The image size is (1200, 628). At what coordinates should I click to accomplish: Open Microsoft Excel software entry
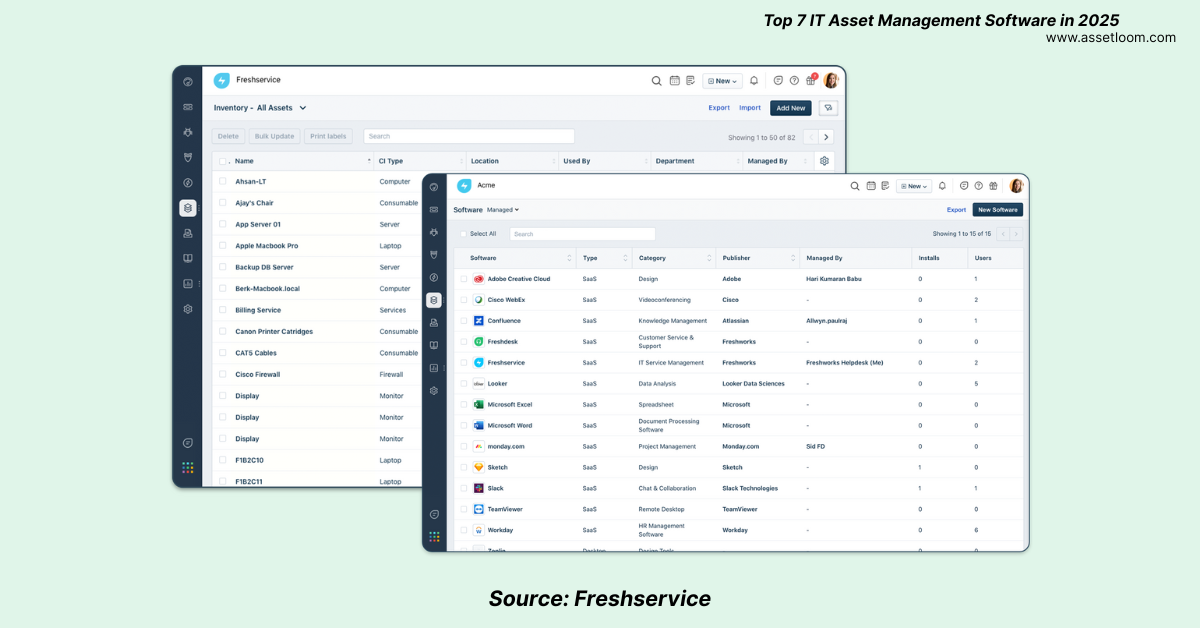point(509,405)
